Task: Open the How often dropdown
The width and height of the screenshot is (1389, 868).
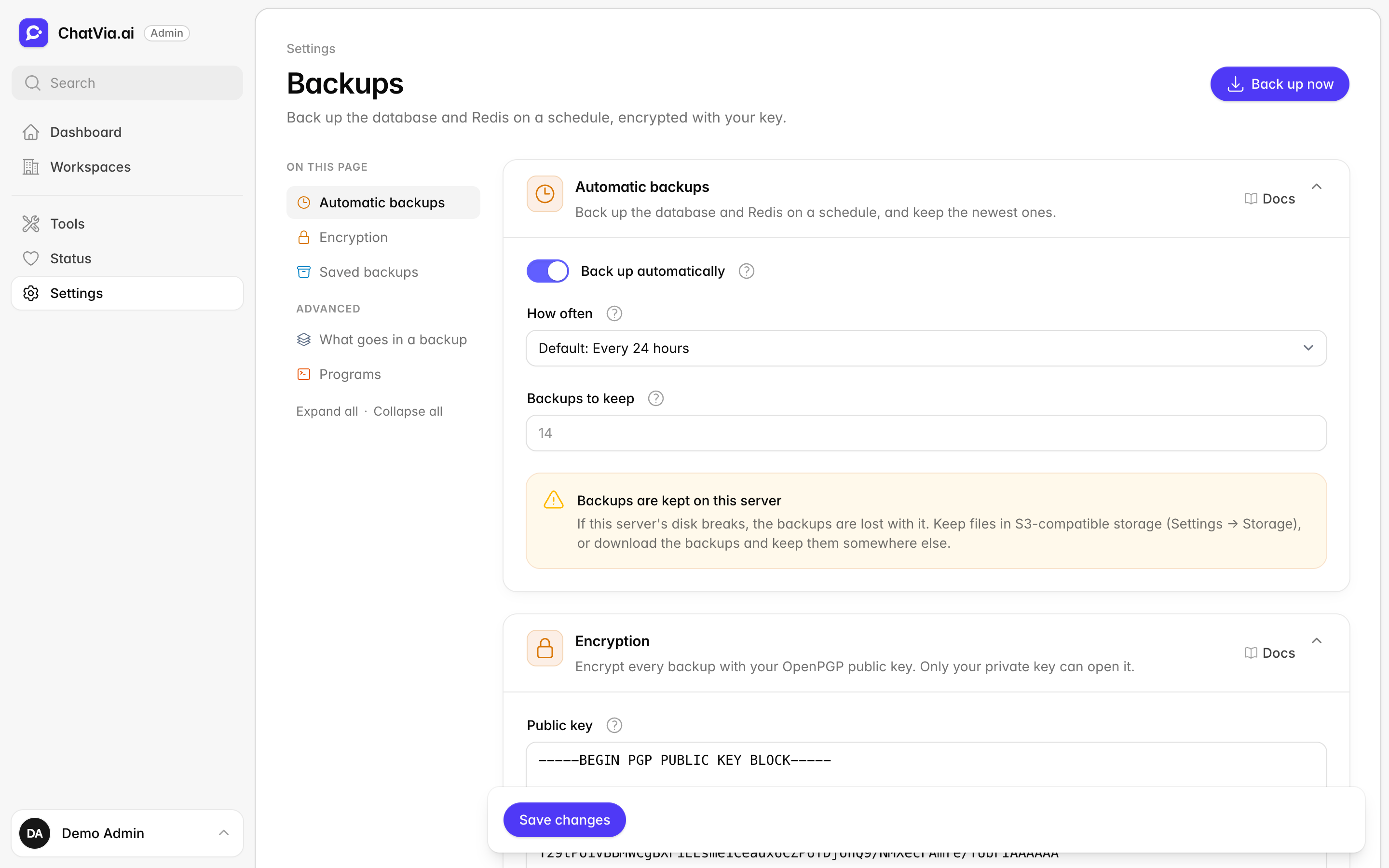Action: click(x=926, y=348)
